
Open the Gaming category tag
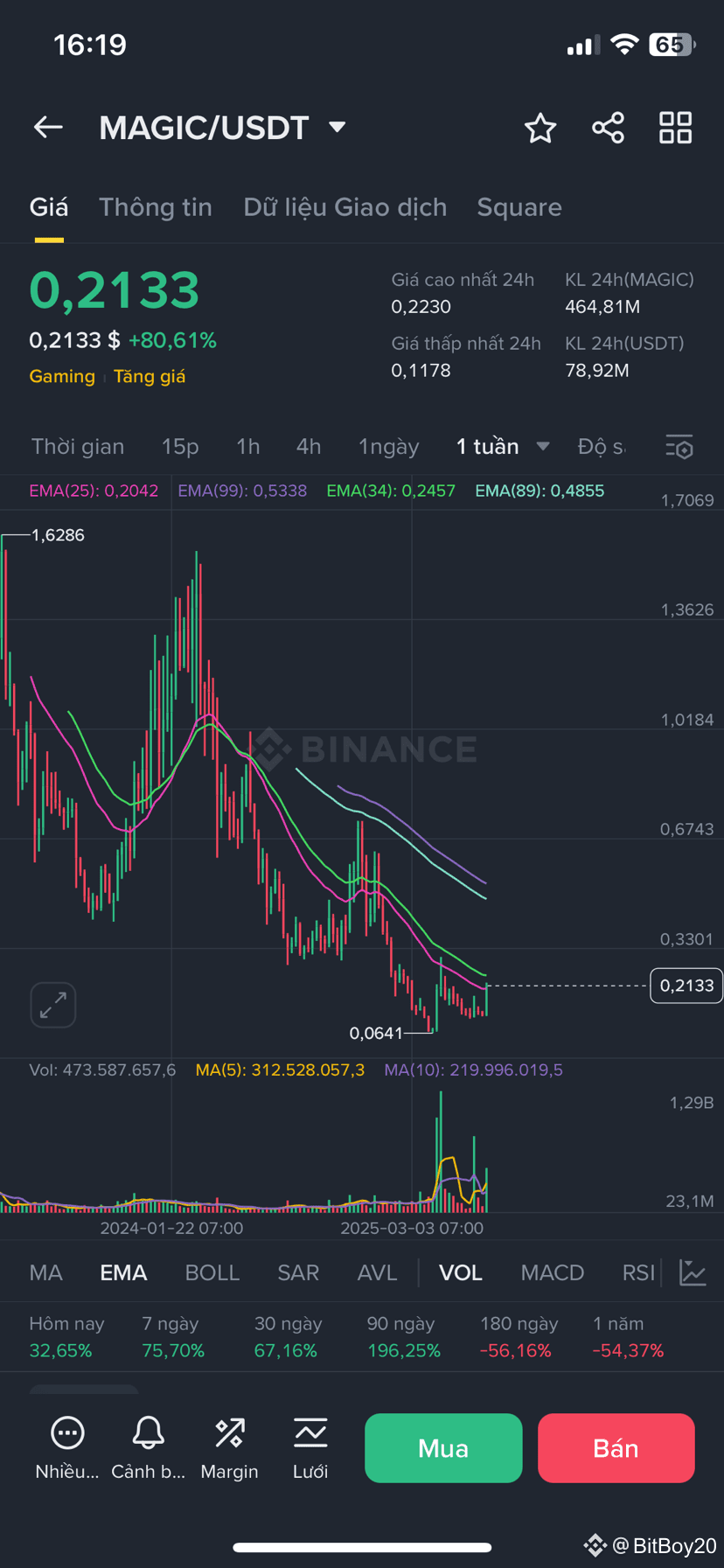point(62,377)
